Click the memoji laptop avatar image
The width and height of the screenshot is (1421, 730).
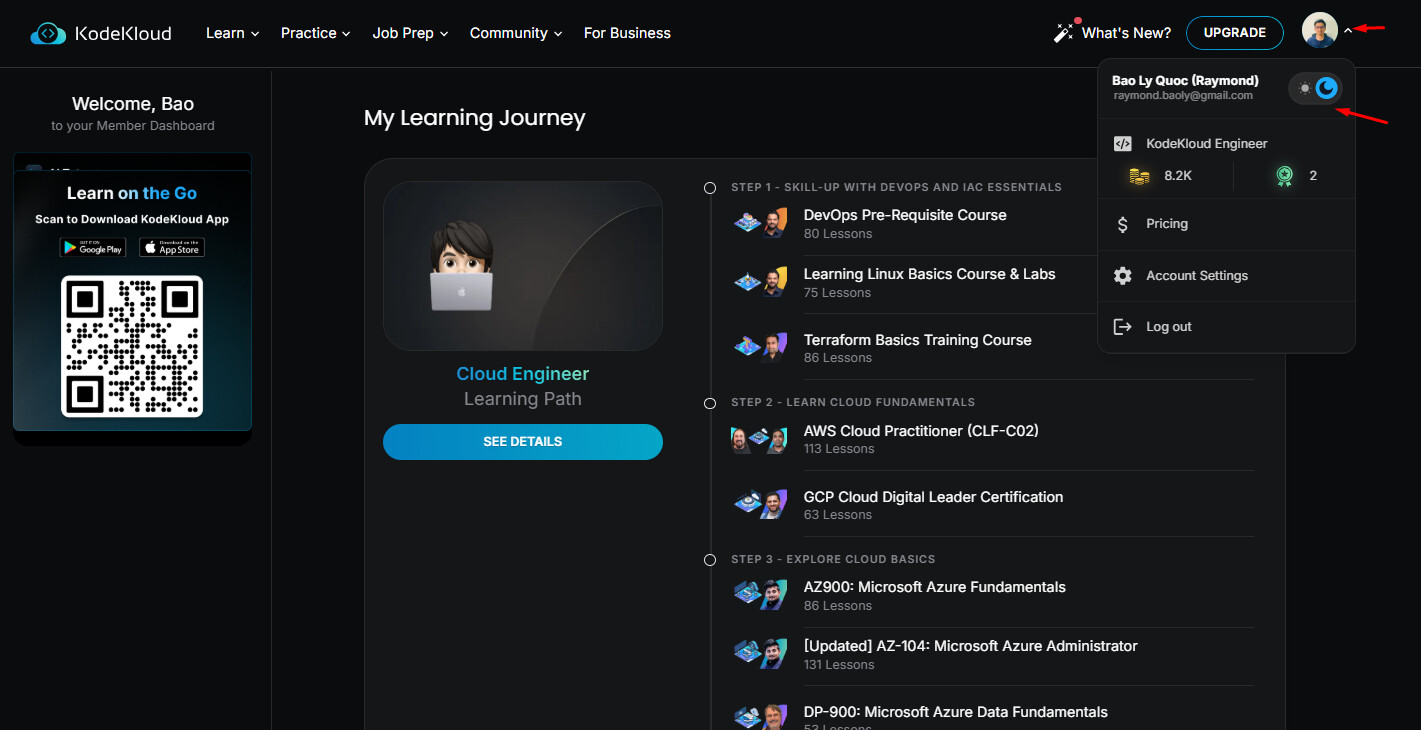461,266
